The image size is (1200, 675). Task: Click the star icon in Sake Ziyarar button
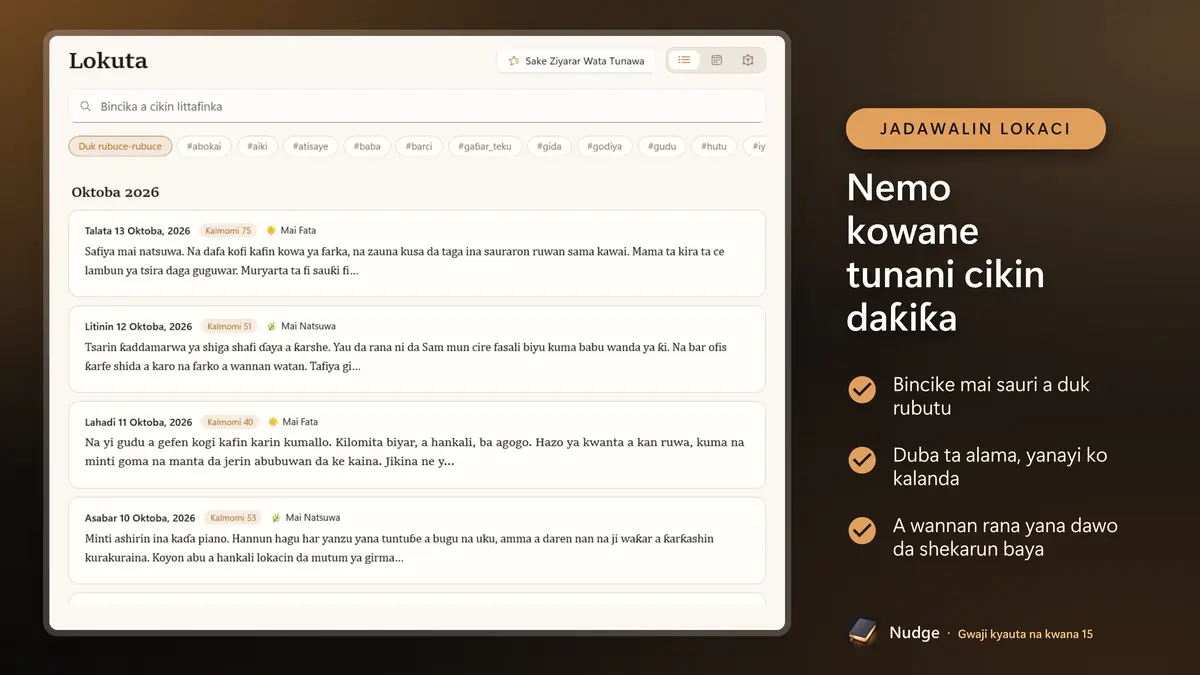(x=514, y=61)
